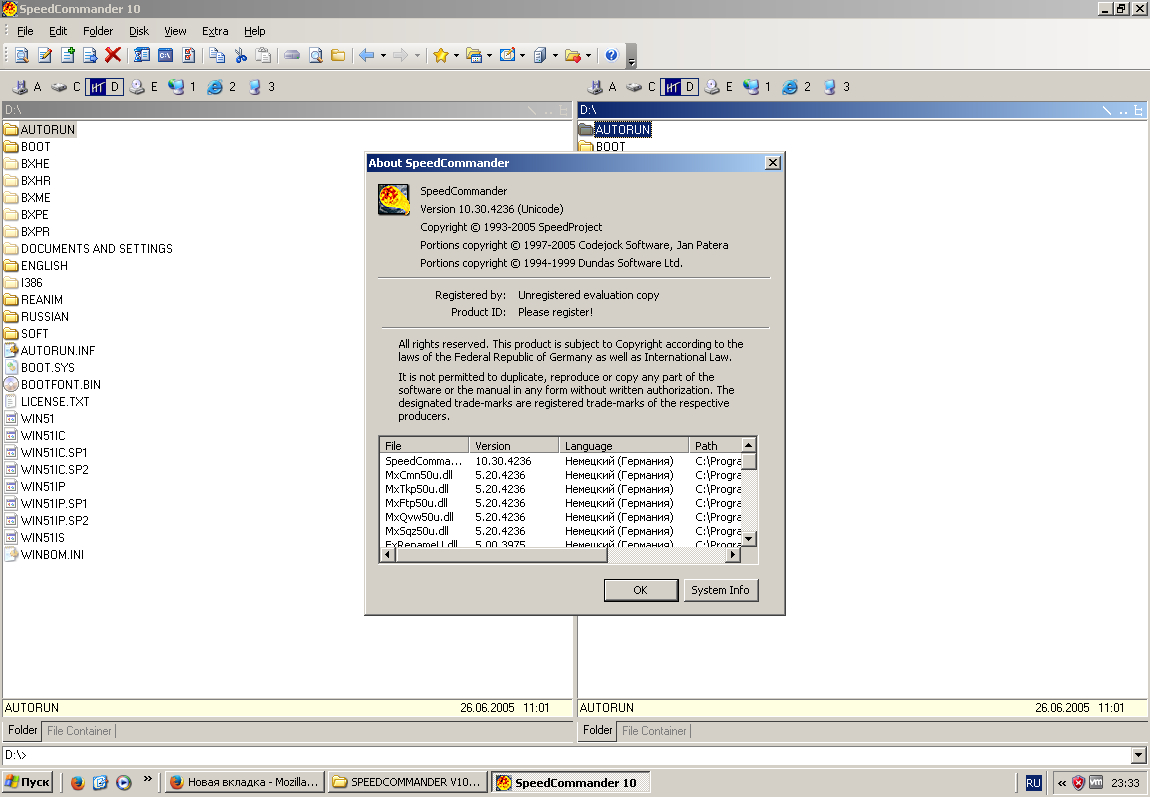Click the command prompt toolbar icon
This screenshot has width=1150, height=797.
pos(165,55)
